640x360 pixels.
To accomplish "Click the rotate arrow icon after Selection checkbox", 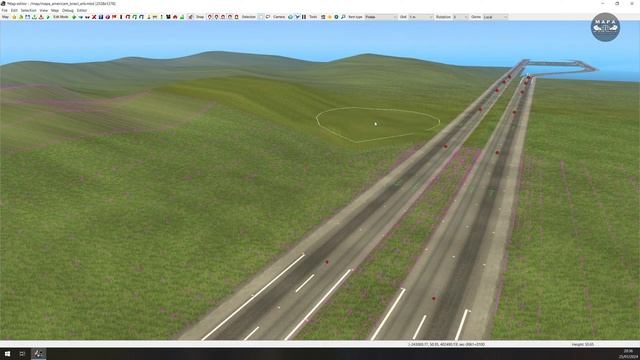I will 268,17.
